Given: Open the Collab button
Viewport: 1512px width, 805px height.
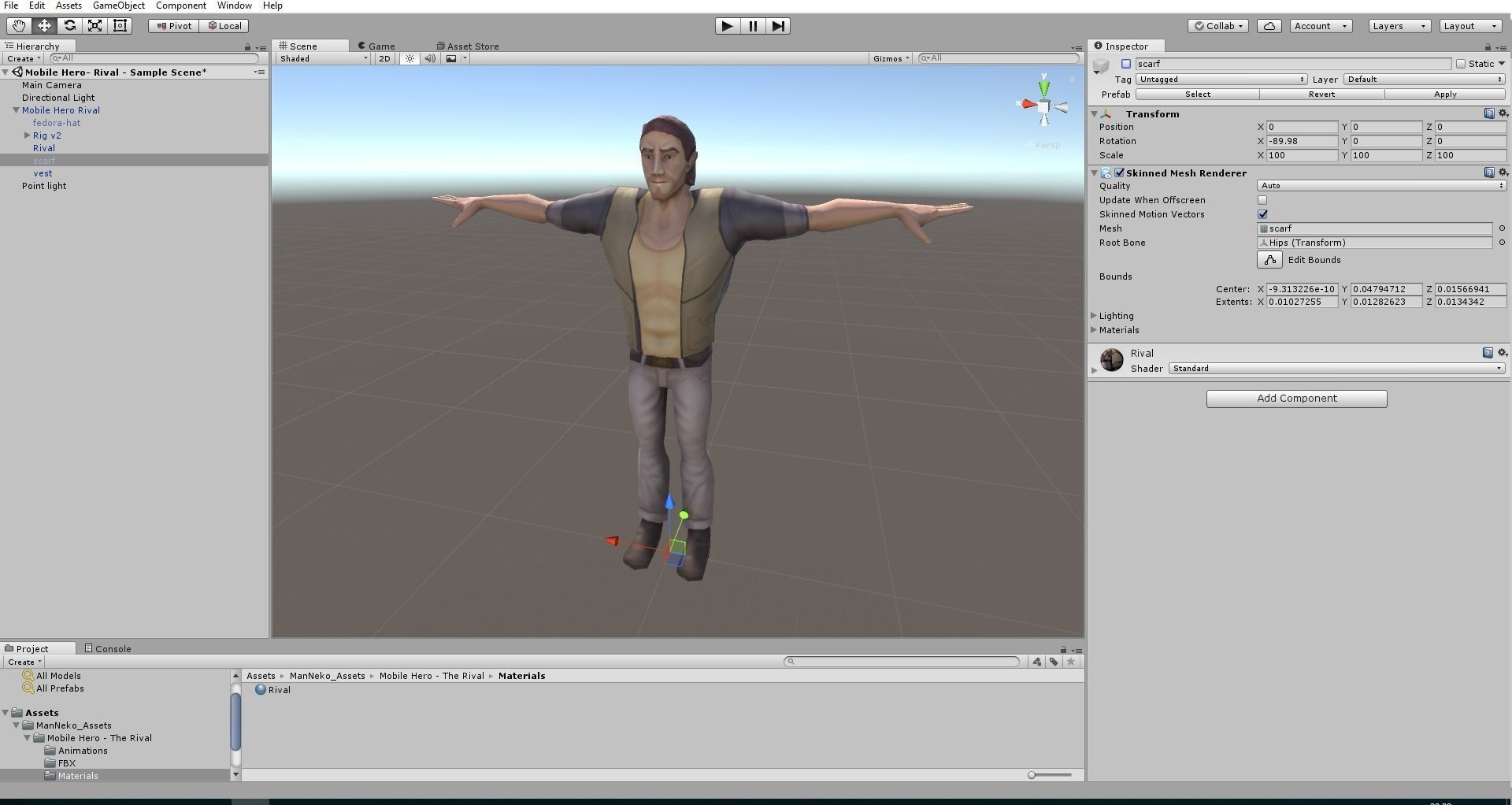Looking at the screenshot, I should pyautogui.click(x=1217, y=26).
